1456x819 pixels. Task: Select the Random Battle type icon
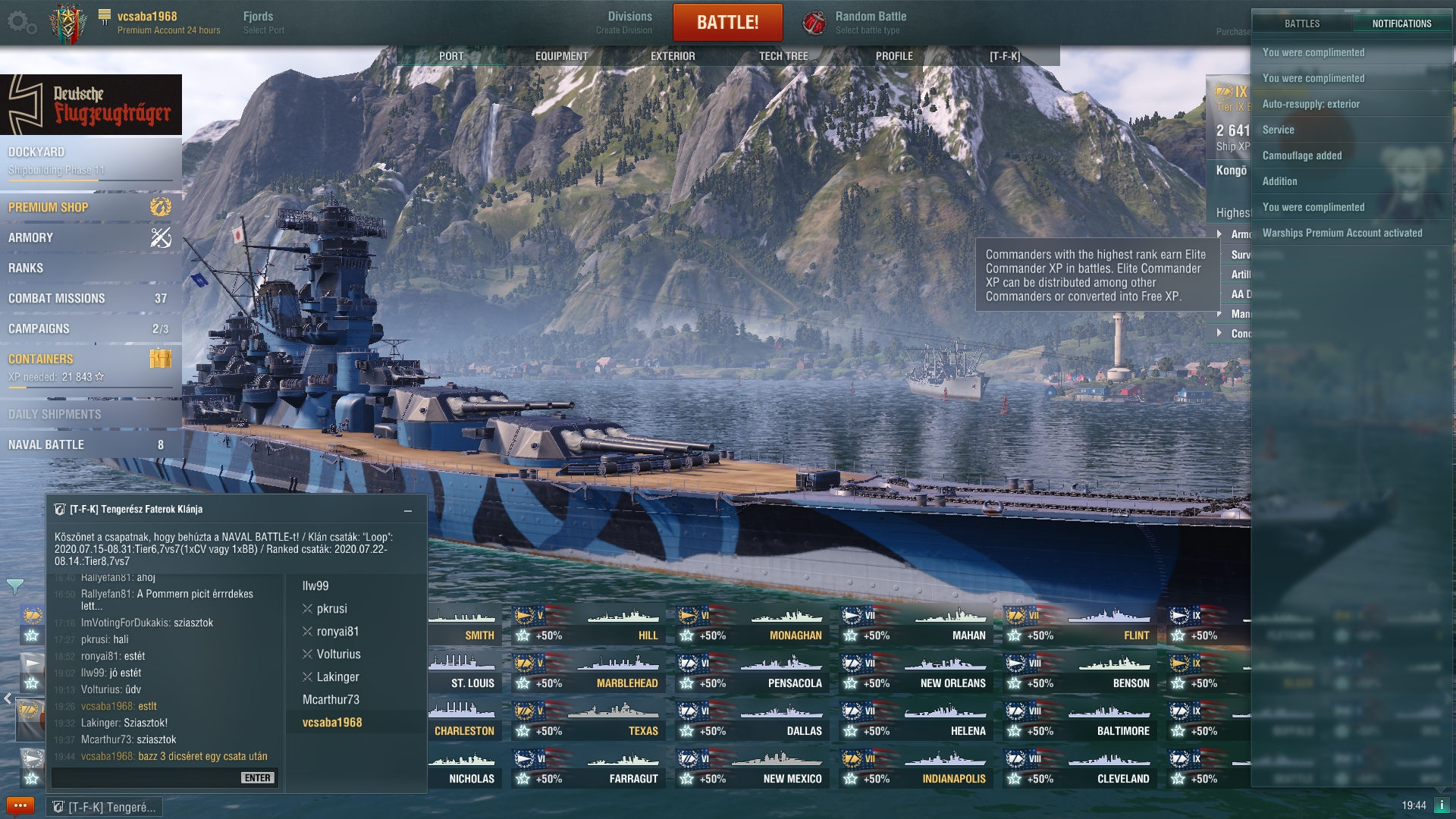click(814, 23)
